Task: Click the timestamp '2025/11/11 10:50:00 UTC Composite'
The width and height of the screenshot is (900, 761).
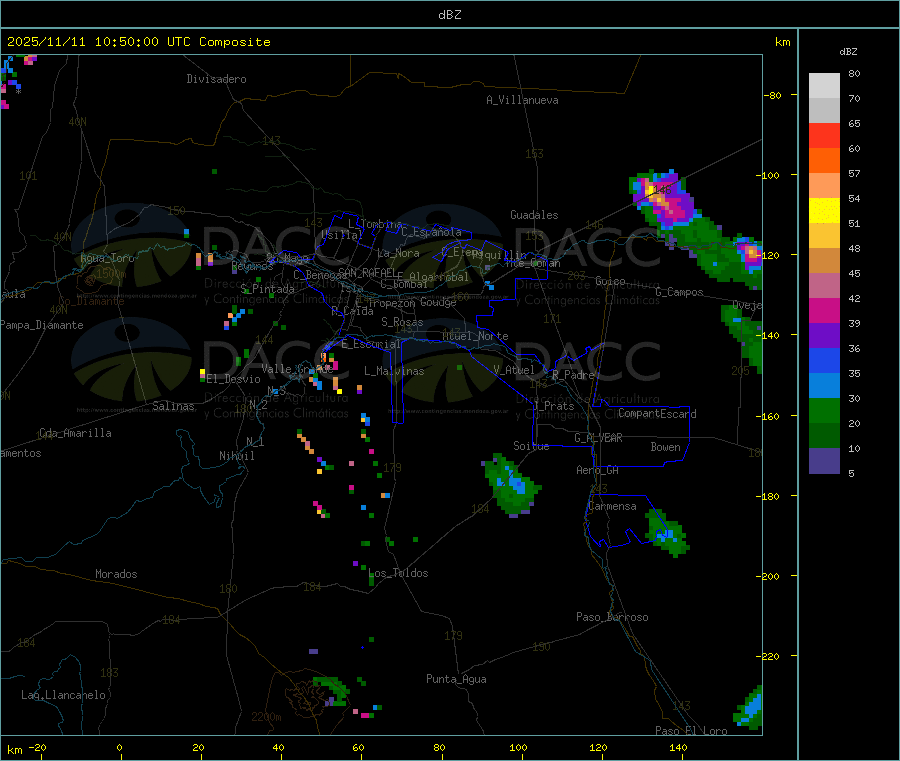Action: [x=138, y=42]
